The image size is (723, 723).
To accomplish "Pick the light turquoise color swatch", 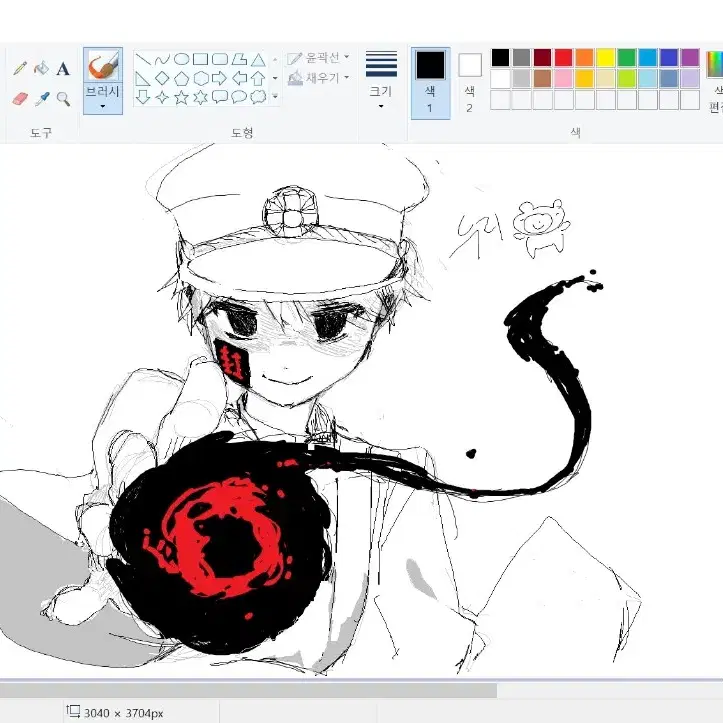I will [648, 78].
